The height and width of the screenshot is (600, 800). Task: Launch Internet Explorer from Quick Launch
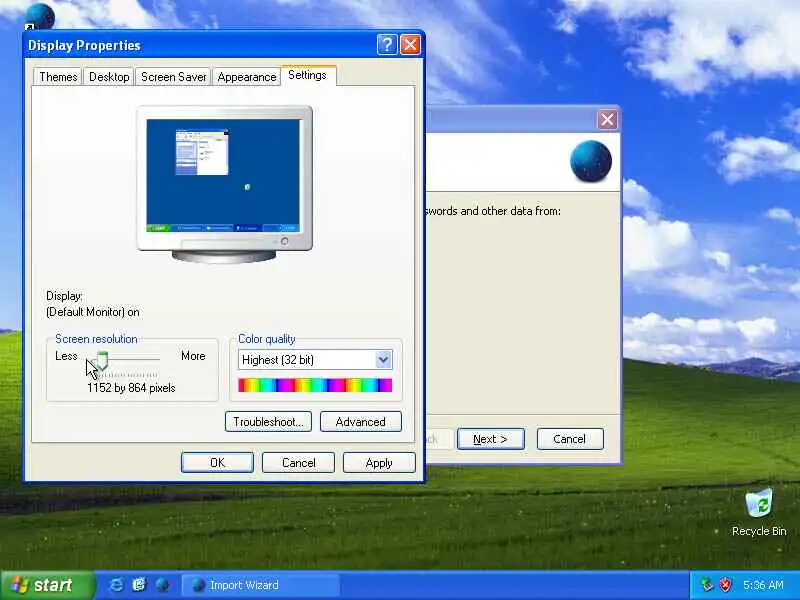point(116,585)
